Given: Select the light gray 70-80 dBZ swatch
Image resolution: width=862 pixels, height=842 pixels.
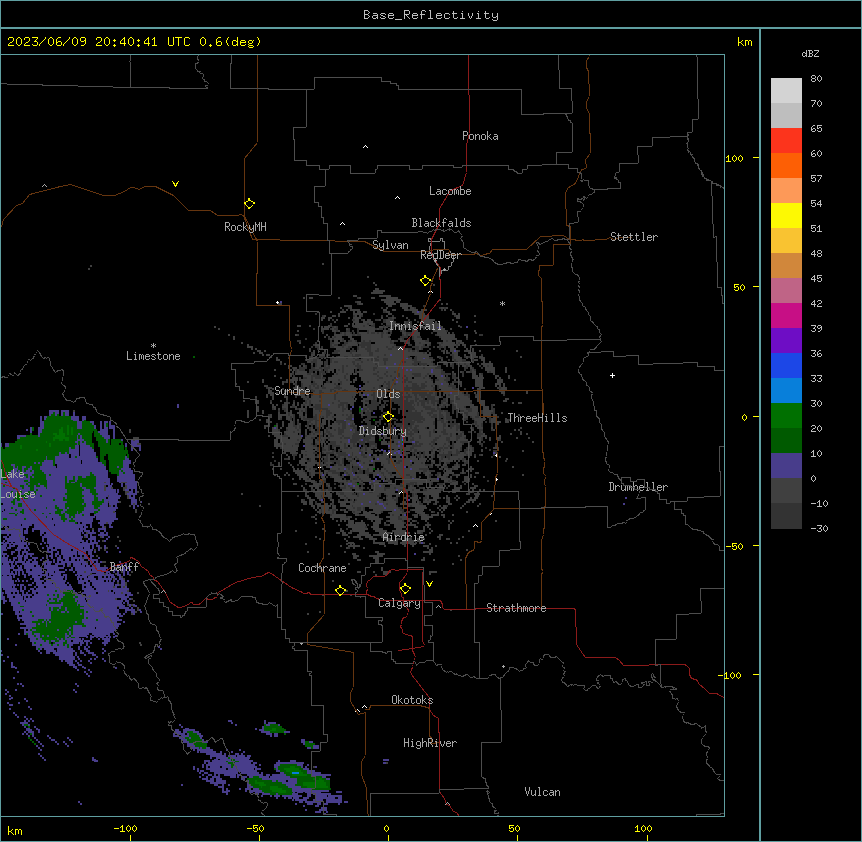Looking at the screenshot, I should [x=786, y=91].
